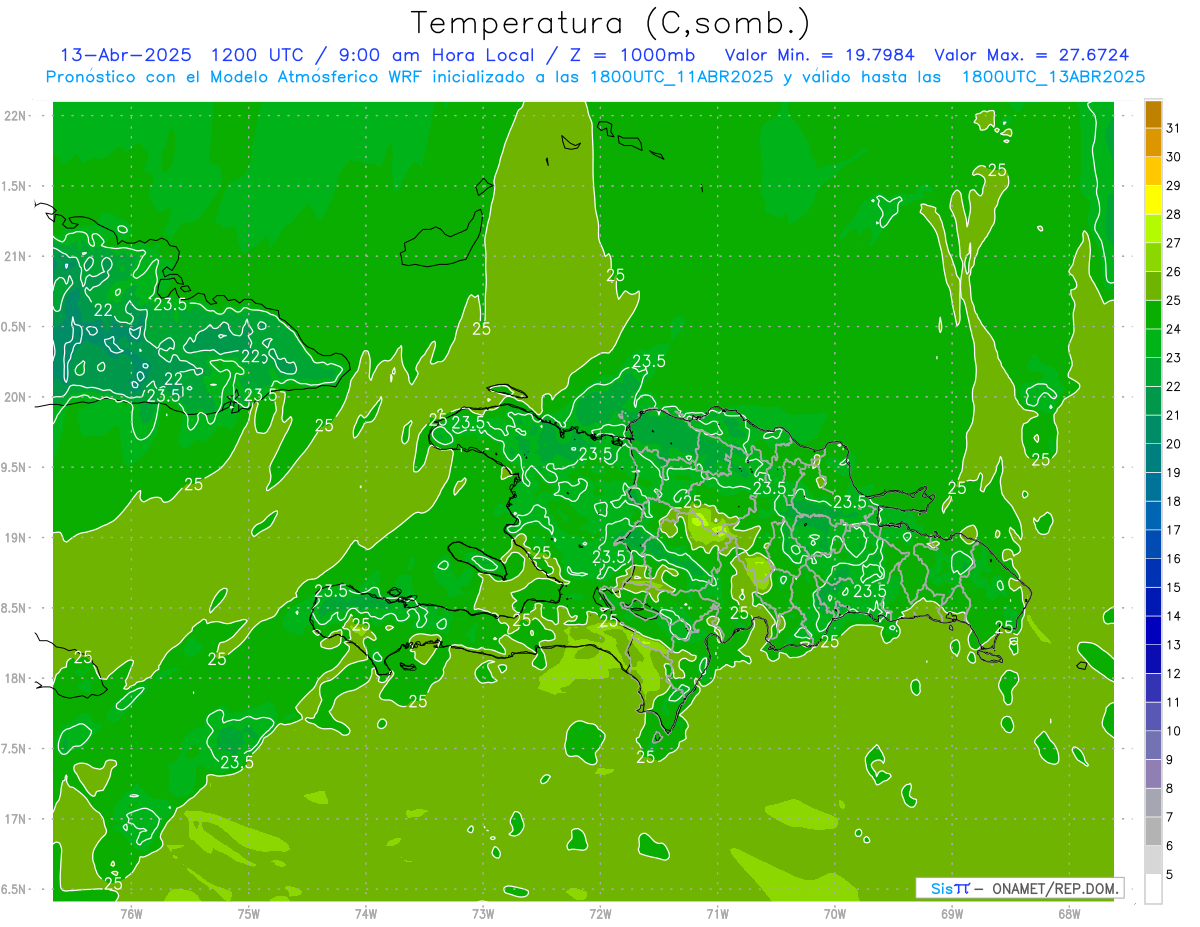This screenshot has width=1200, height=927.
Task: Click 'Valor Min. = 19.7984' readout
Action: pyautogui.click(x=821, y=55)
